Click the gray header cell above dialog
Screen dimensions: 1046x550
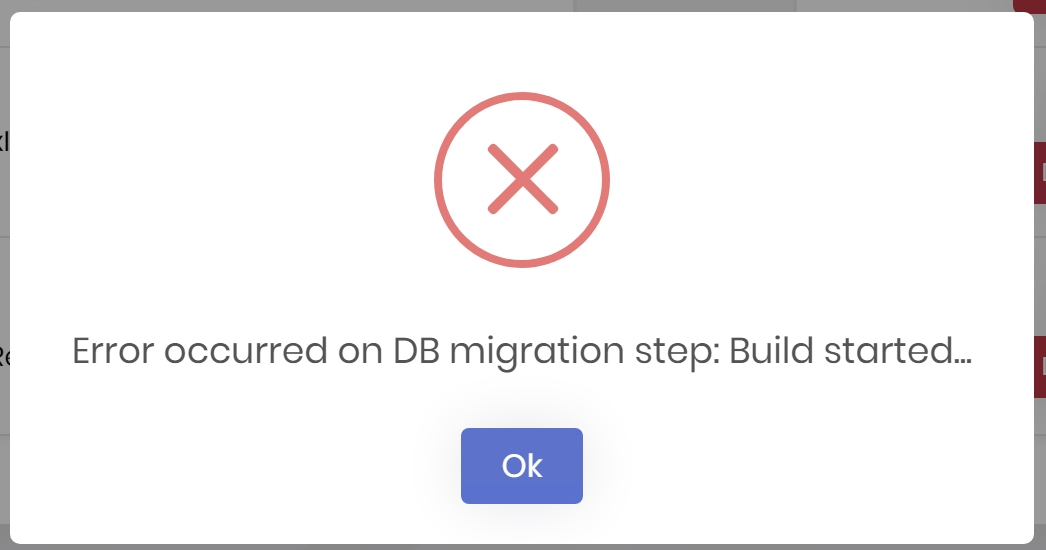(684, 5)
